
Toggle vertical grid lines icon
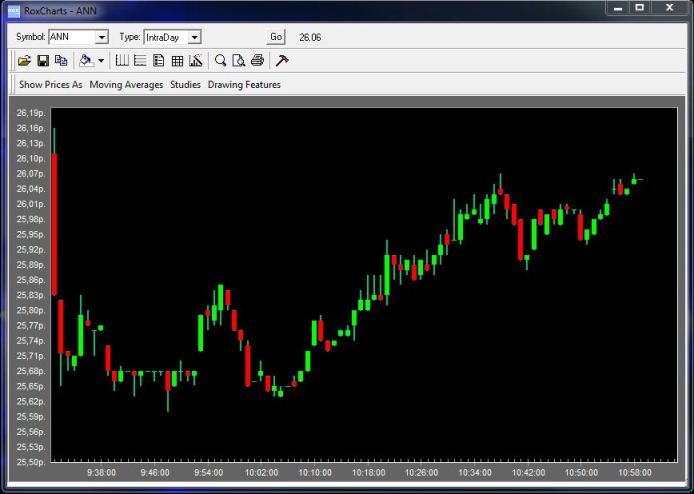click(122, 61)
